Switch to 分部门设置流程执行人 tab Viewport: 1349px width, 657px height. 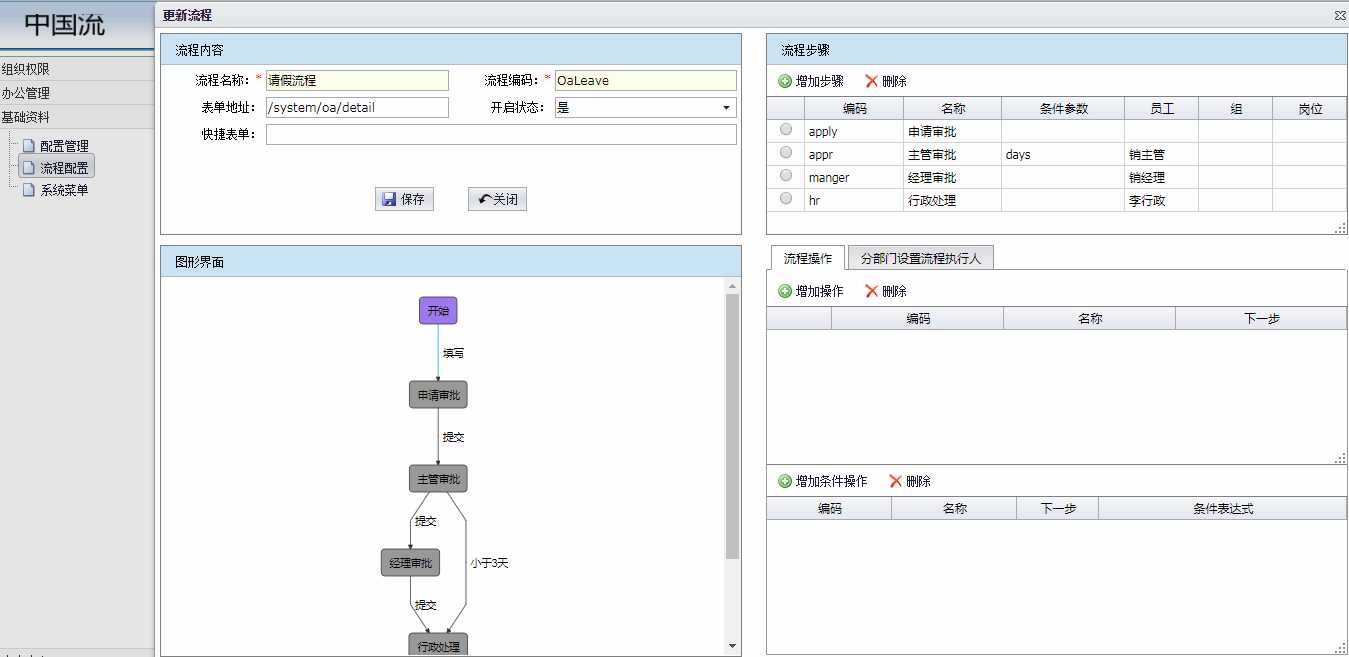pyautogui.click(x=920, y=258)
